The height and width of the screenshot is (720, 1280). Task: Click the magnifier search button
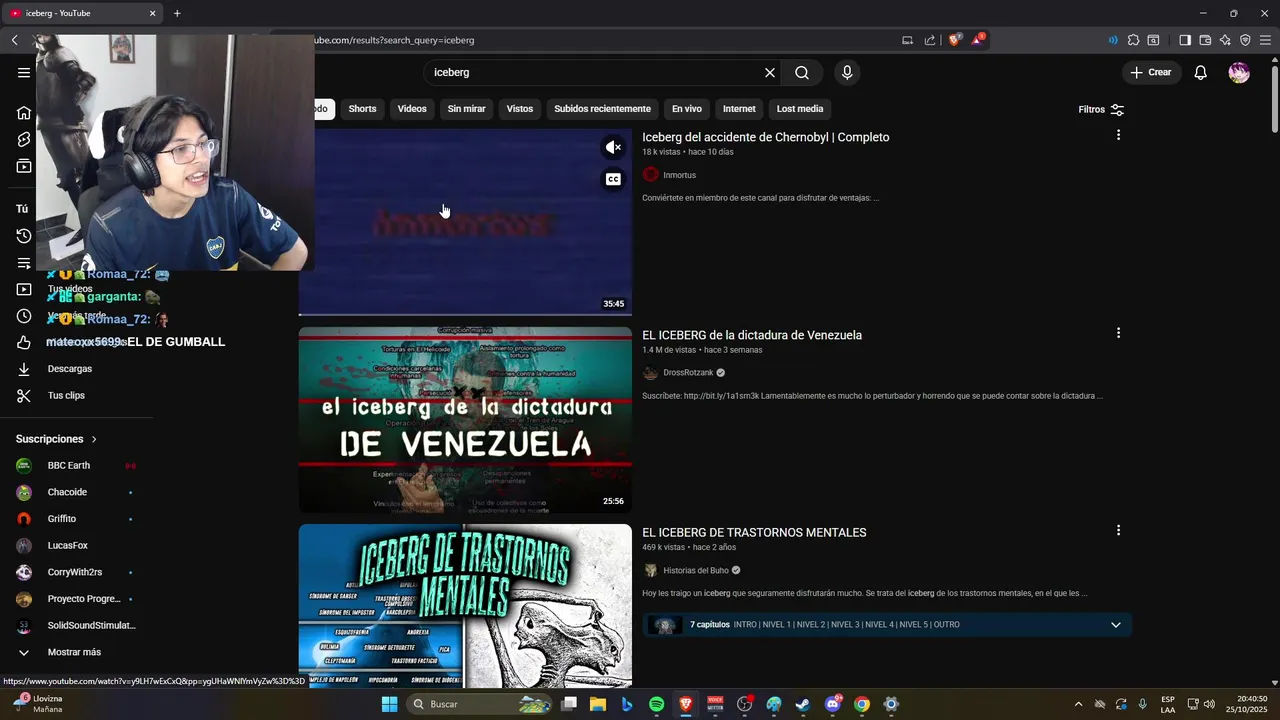[802, 72]
